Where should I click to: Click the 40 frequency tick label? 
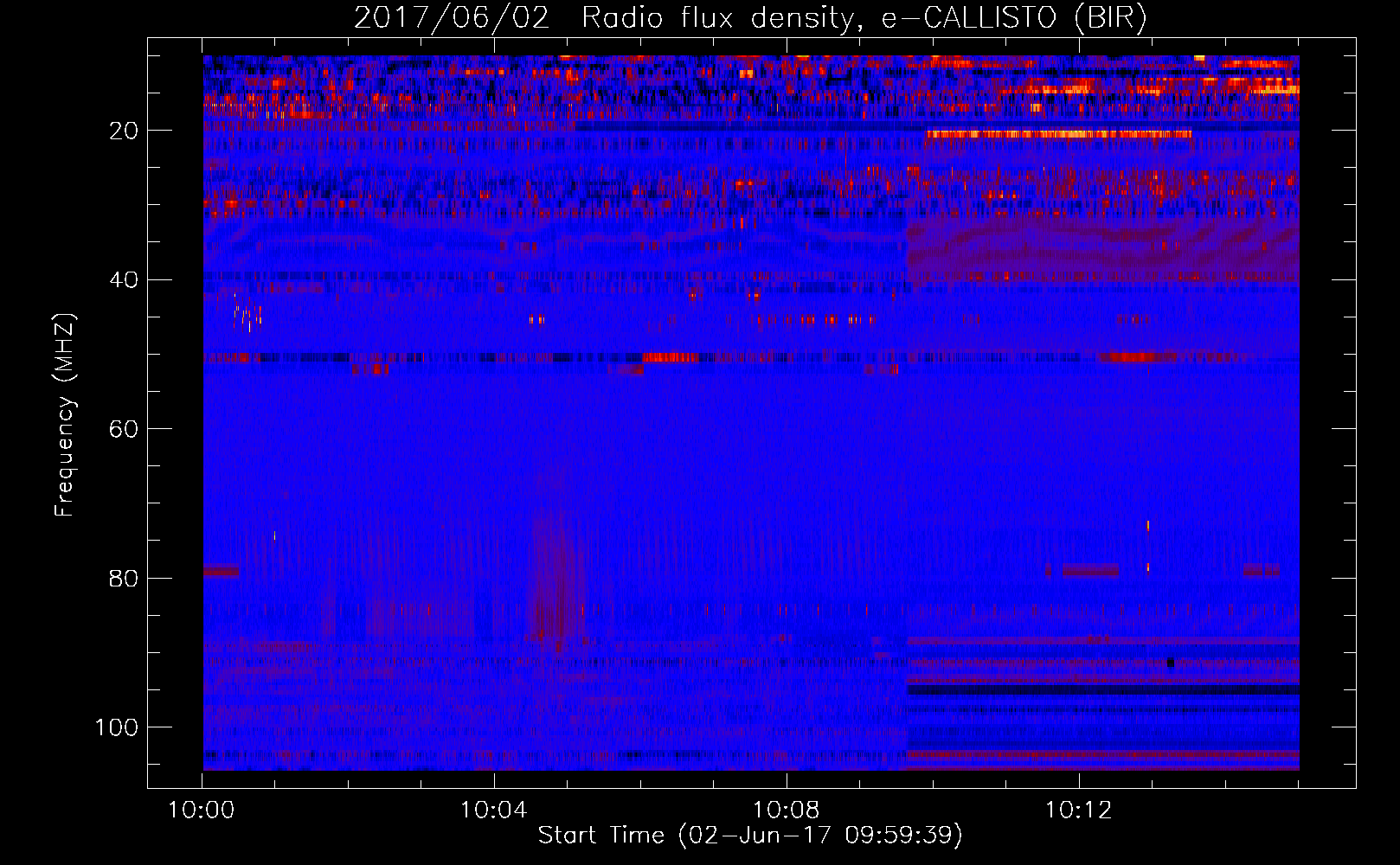125,280
